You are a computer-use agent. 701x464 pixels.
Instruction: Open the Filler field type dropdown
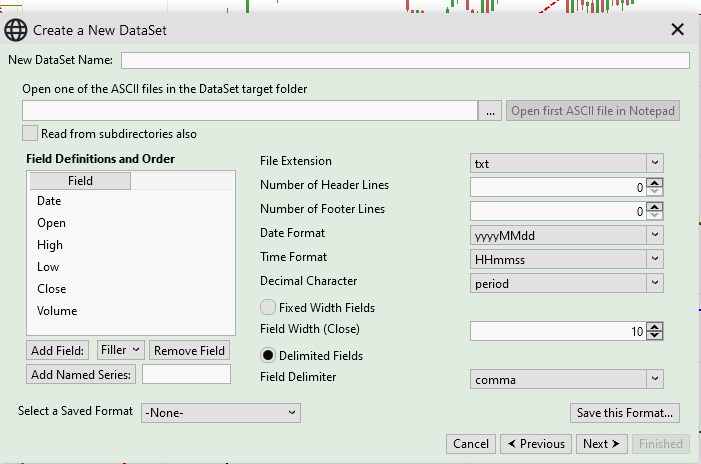pos(121,350)
